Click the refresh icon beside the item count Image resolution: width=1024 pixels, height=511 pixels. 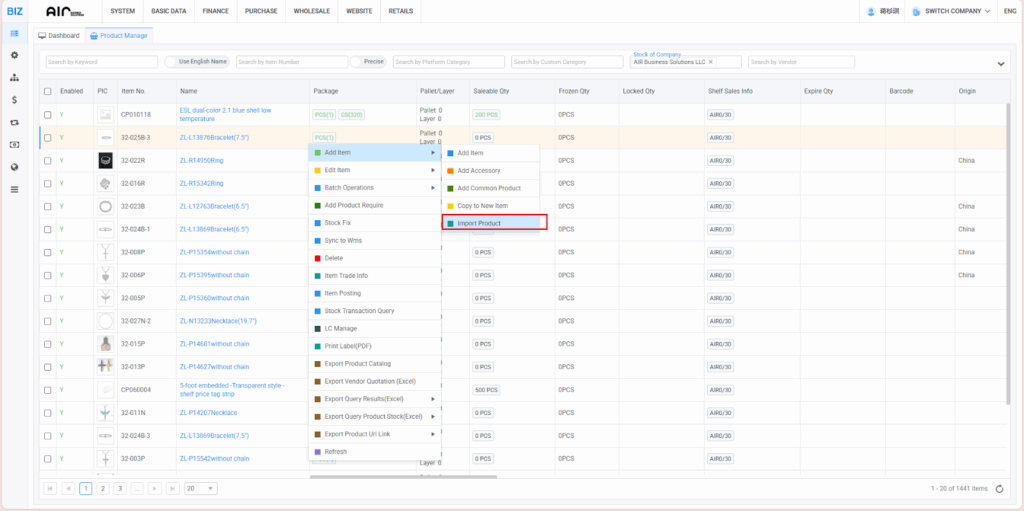click(999, 488)
